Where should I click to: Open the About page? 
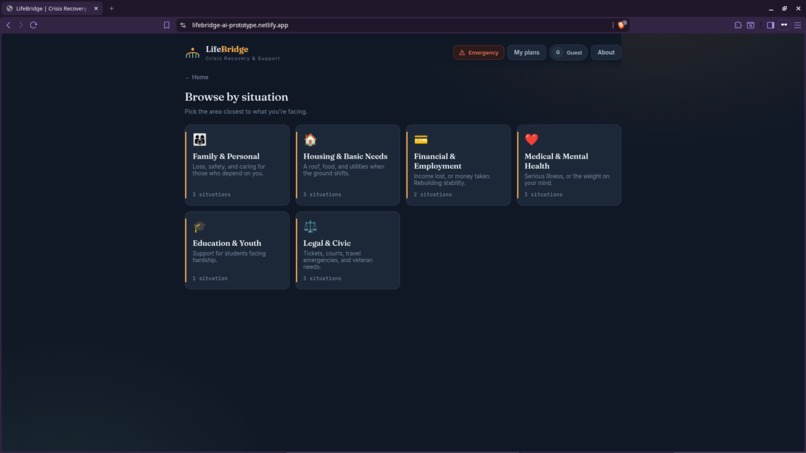click(x=606, y=52)
